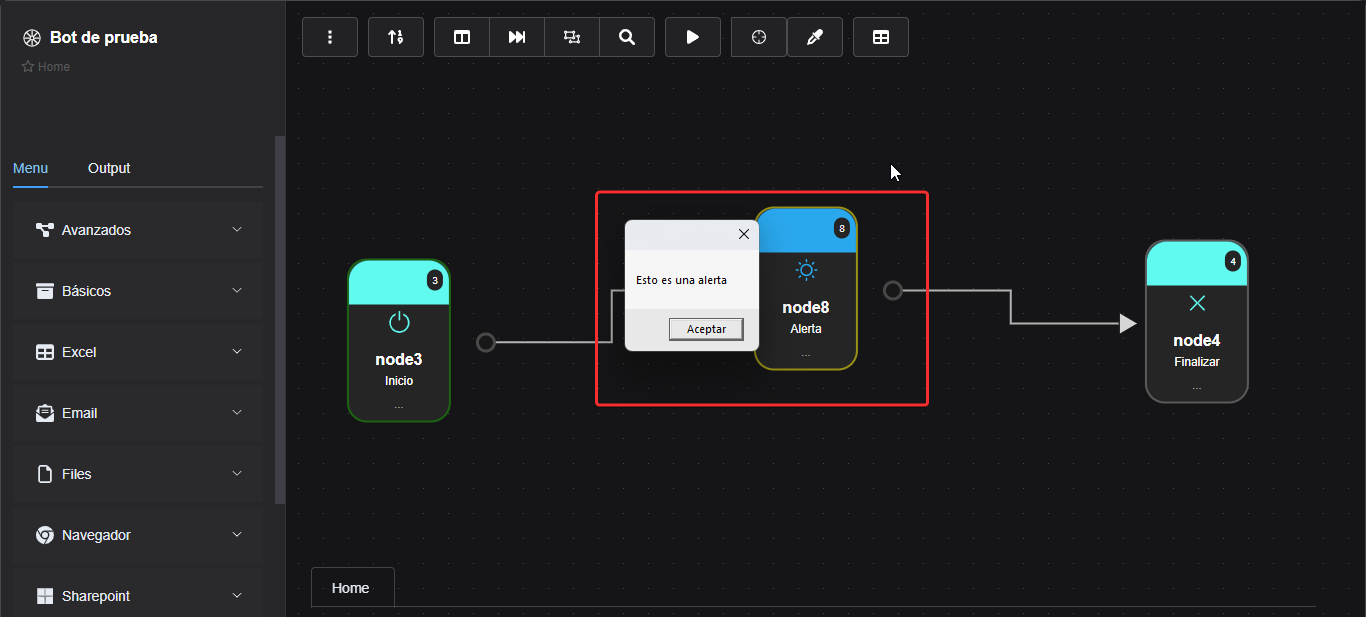This screenshot has height=617, width=1366.
Task: Expand the Email section chevron
Action: [237, 412]
